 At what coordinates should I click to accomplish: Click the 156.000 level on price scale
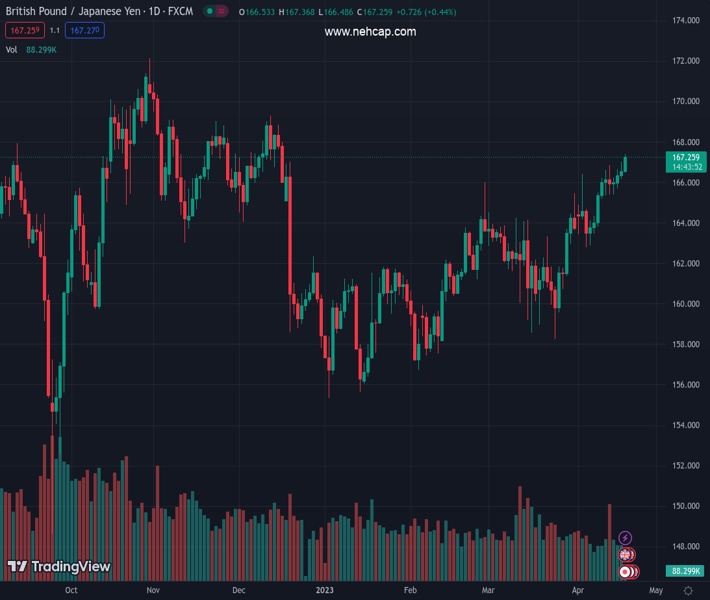click(x=685, y=385)
